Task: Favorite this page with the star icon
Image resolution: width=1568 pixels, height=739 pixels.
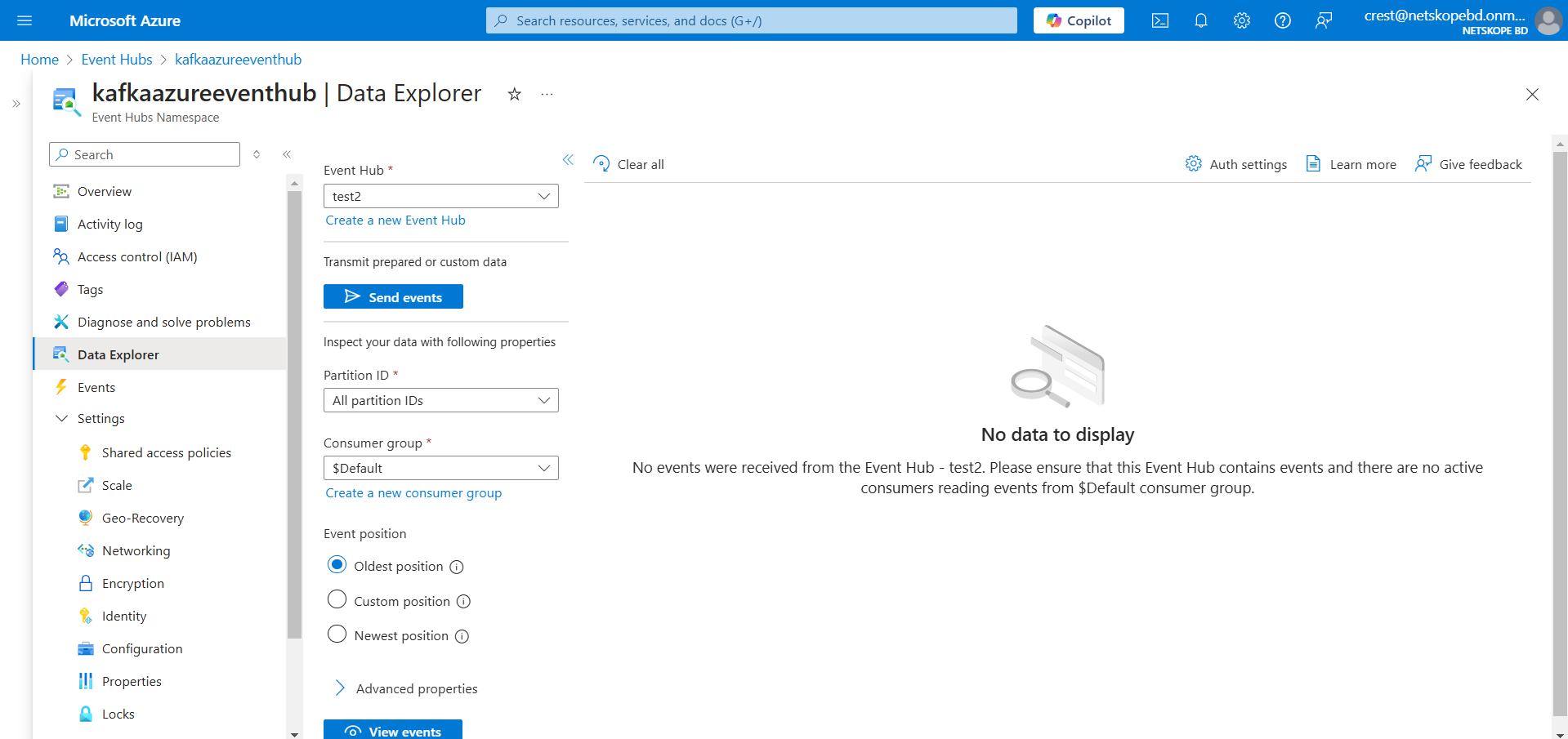Action: coord(515,94)
